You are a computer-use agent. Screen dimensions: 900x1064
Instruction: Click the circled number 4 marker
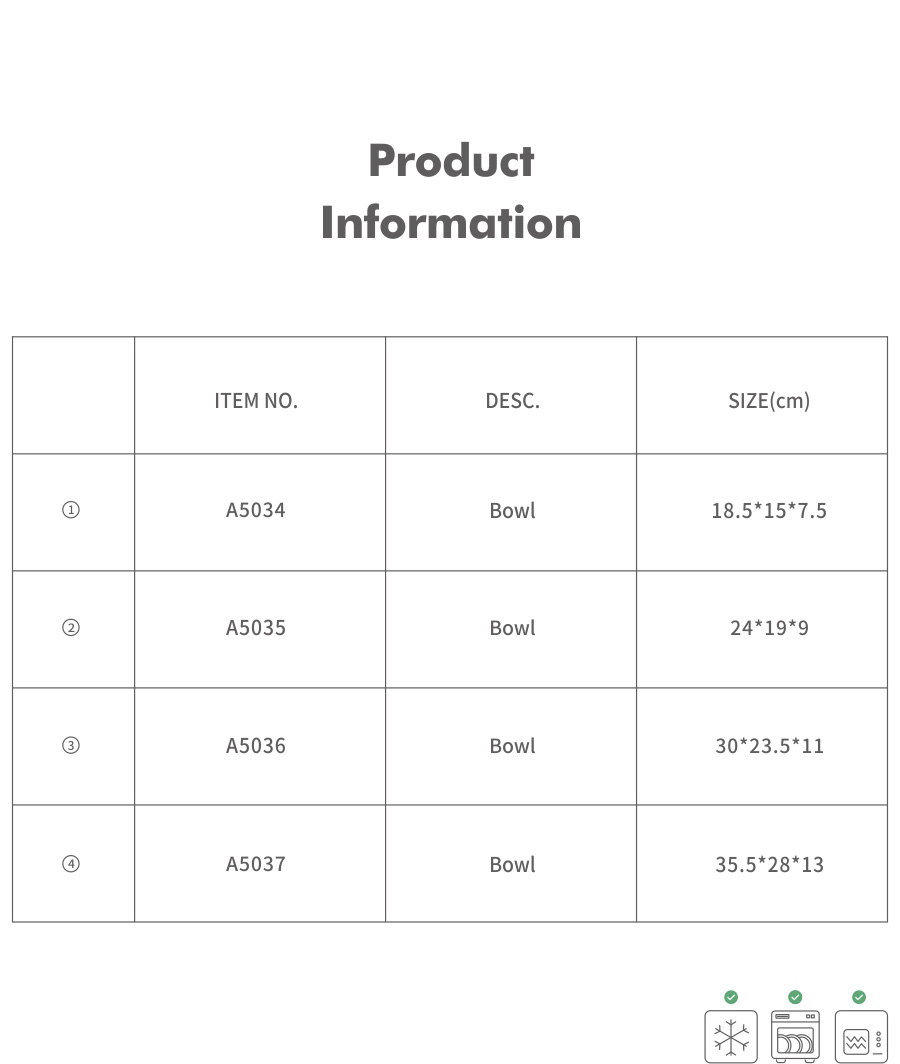71,864
